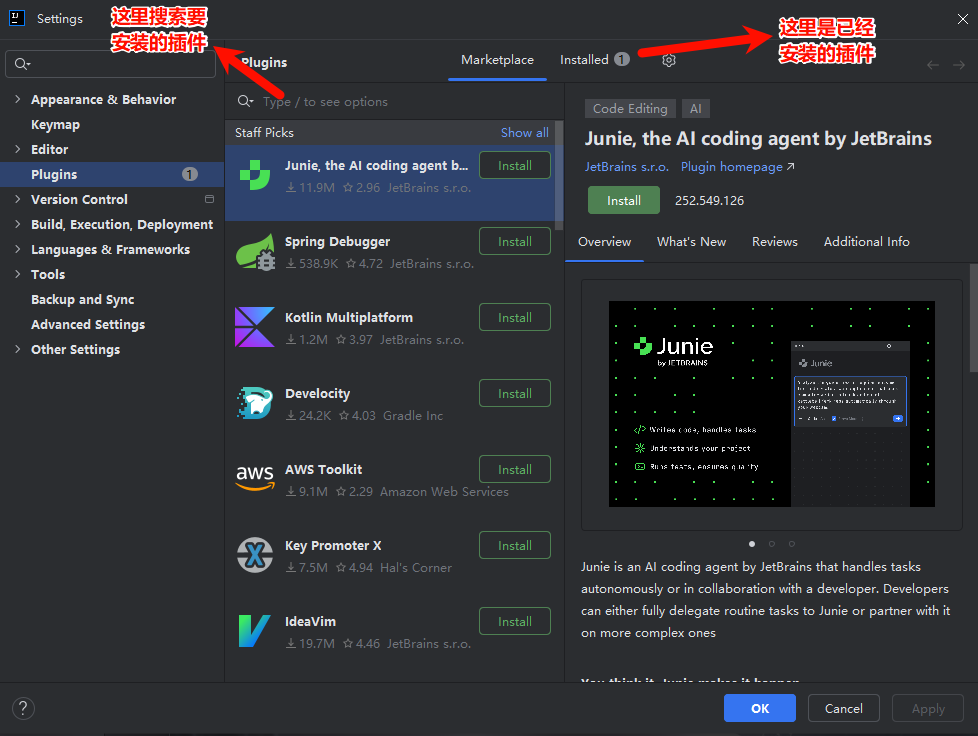Image resolution: width=978 pixels, height=736 pixels.
Task: Click the AI tag
Action: 695,109
